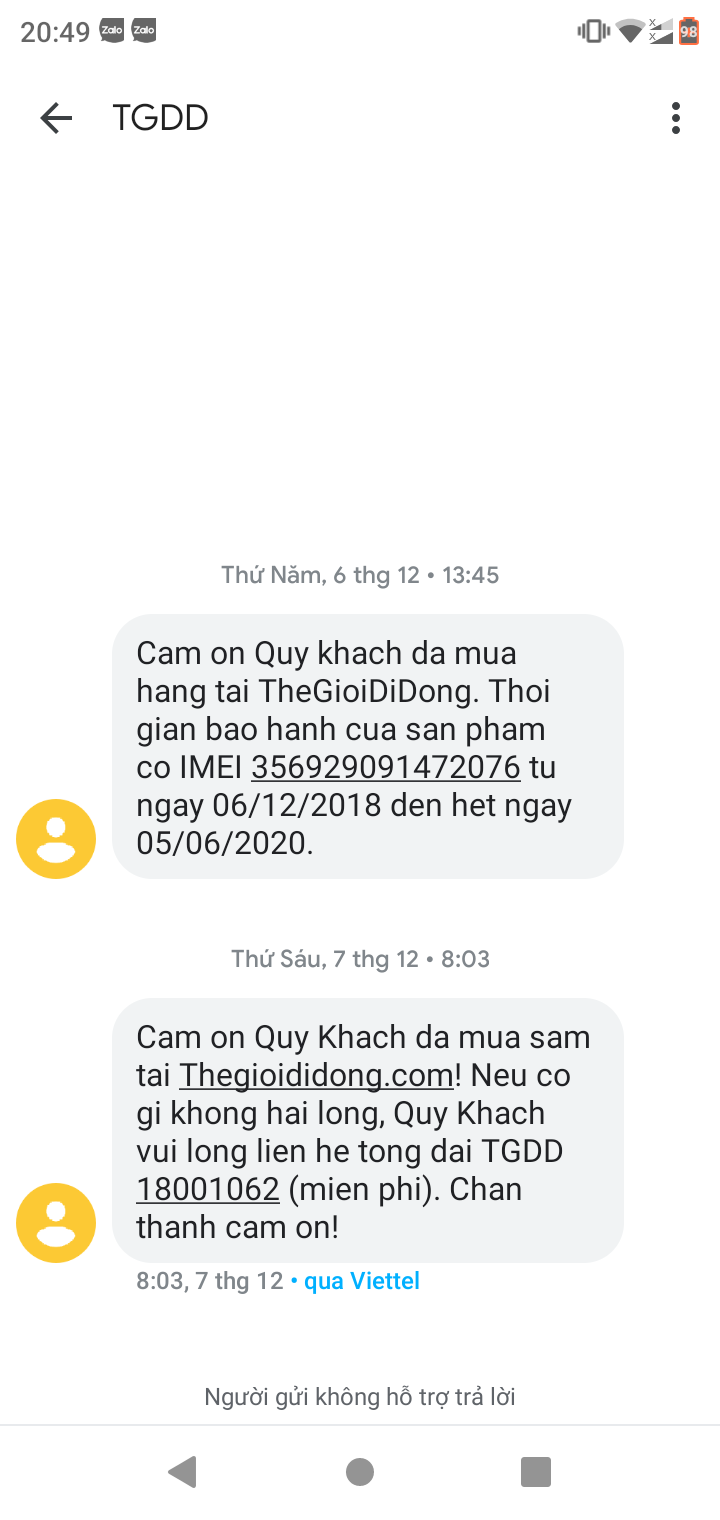Screen dimensions: 720x1520
Task: Select the warranty message bubble from 6 thg 12
Action: (367, 746)
